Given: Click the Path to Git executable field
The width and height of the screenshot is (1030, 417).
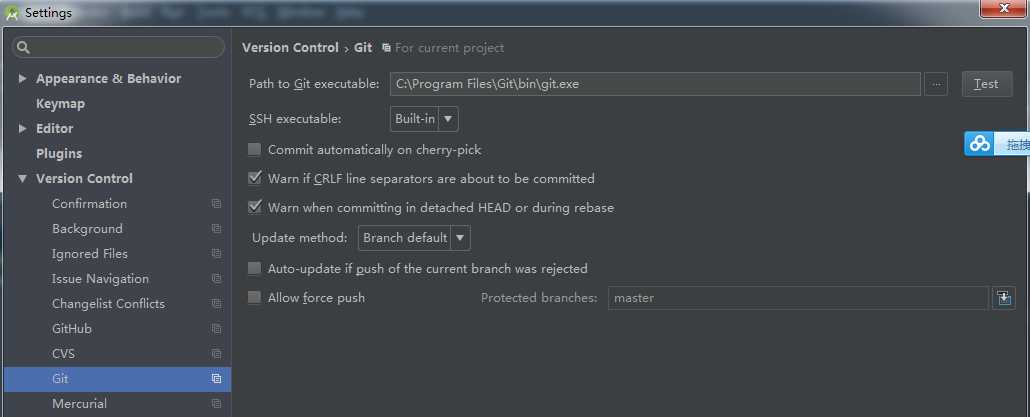Looking at the screenshot, I should (x=655, y=84).
